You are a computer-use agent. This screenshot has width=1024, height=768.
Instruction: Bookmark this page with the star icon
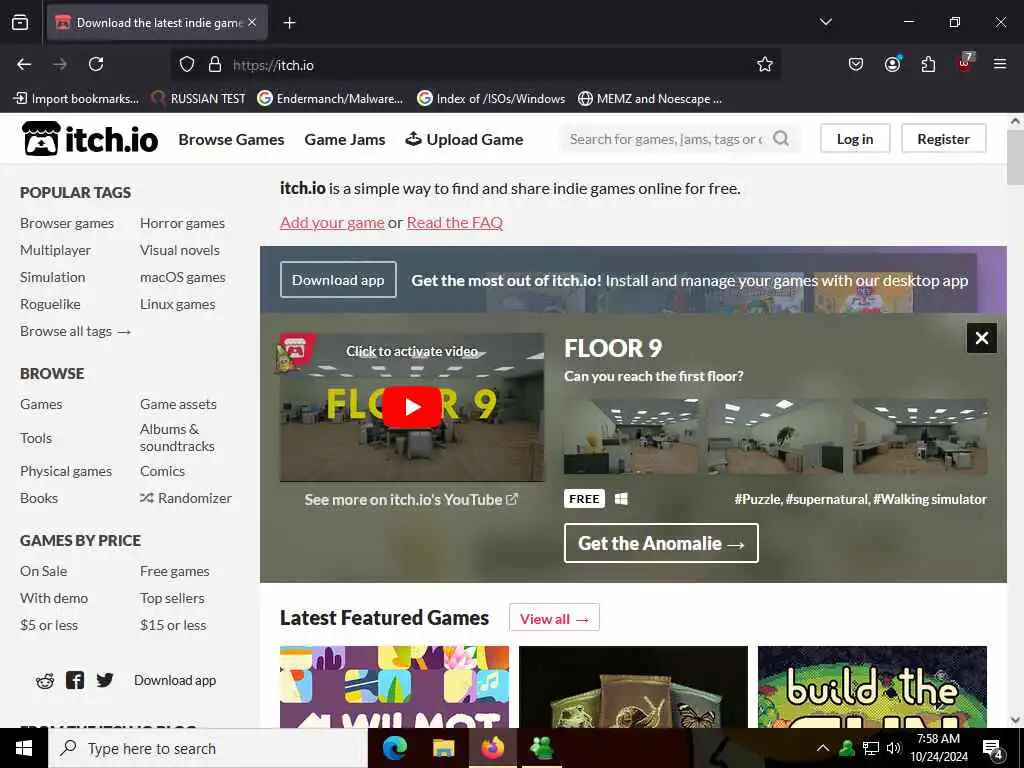(765, 64)
